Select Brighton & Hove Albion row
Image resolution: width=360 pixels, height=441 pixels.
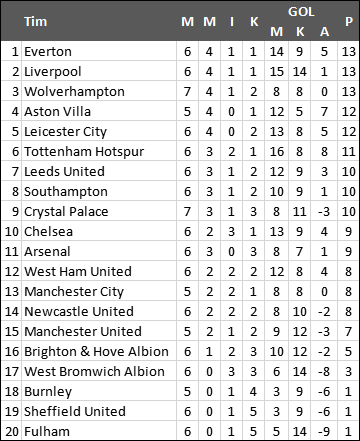tap(180, 351)
